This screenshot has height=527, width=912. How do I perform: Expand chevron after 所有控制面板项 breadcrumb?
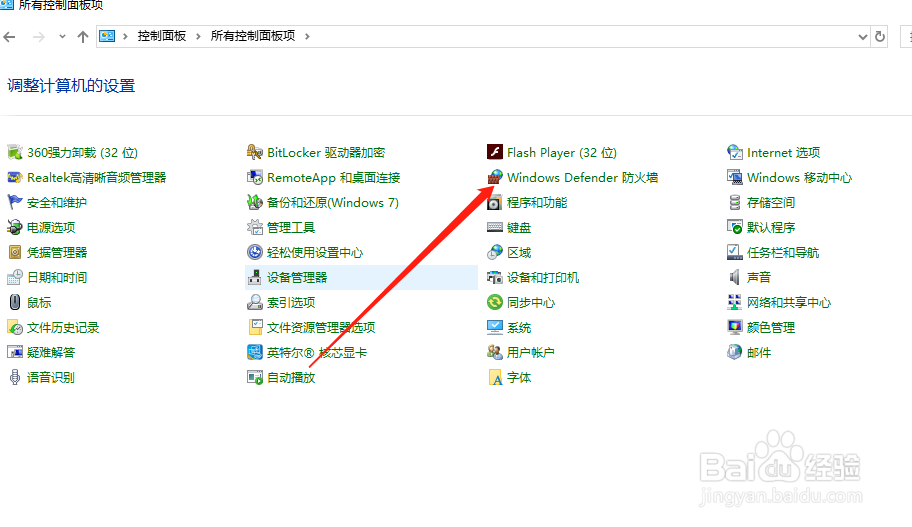pyautogui.click(x=307, y=37)
